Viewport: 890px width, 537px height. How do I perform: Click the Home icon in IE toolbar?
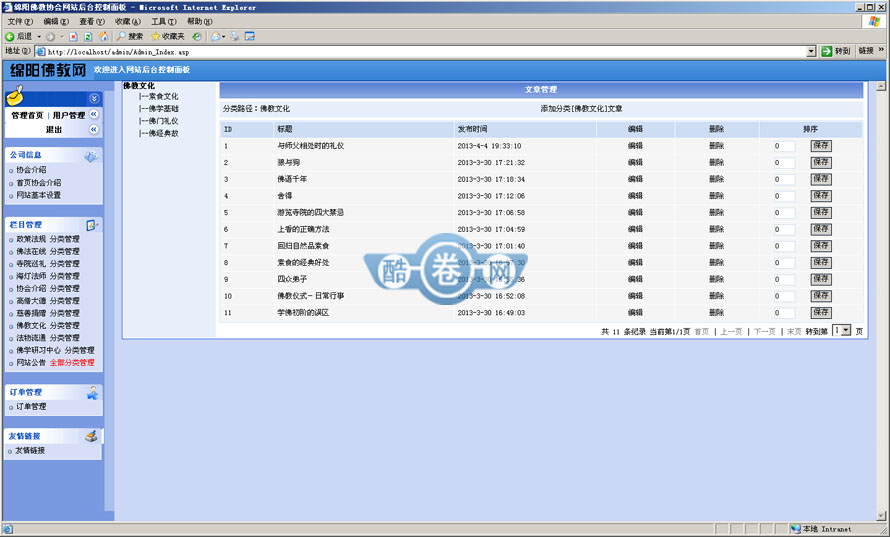[x=103, y=36]
